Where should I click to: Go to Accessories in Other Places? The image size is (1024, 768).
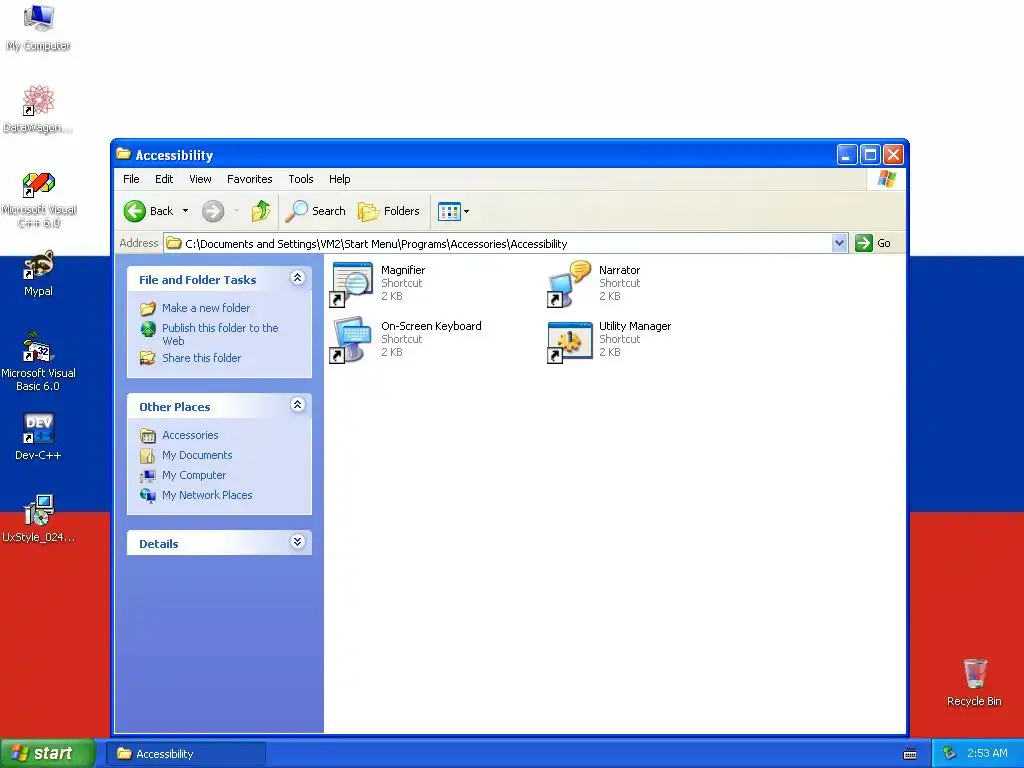tap(190, 435)
